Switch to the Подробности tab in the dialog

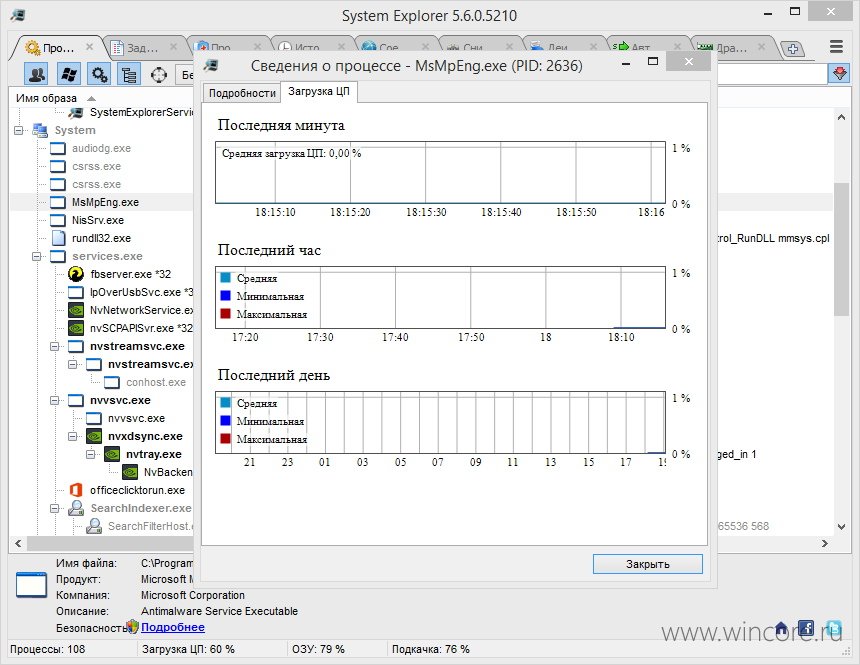coord(242,93)
